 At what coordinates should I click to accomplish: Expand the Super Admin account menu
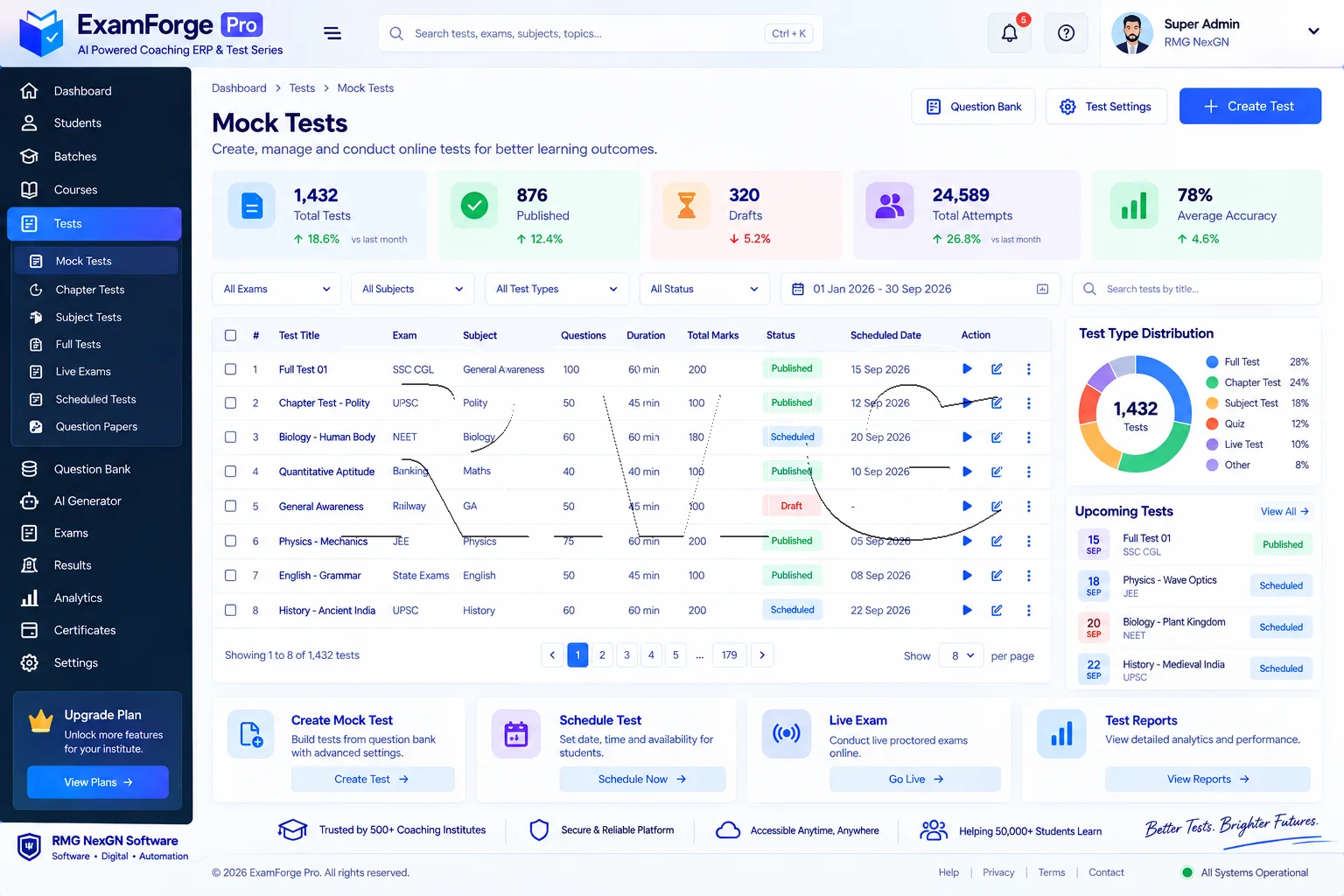(x=1313, y=31)
